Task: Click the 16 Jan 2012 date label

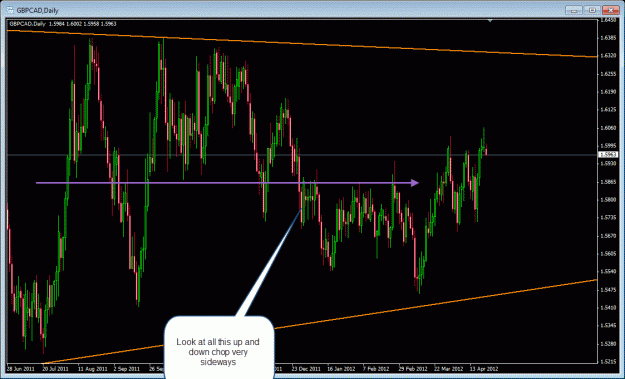Action: pos(341,369)
